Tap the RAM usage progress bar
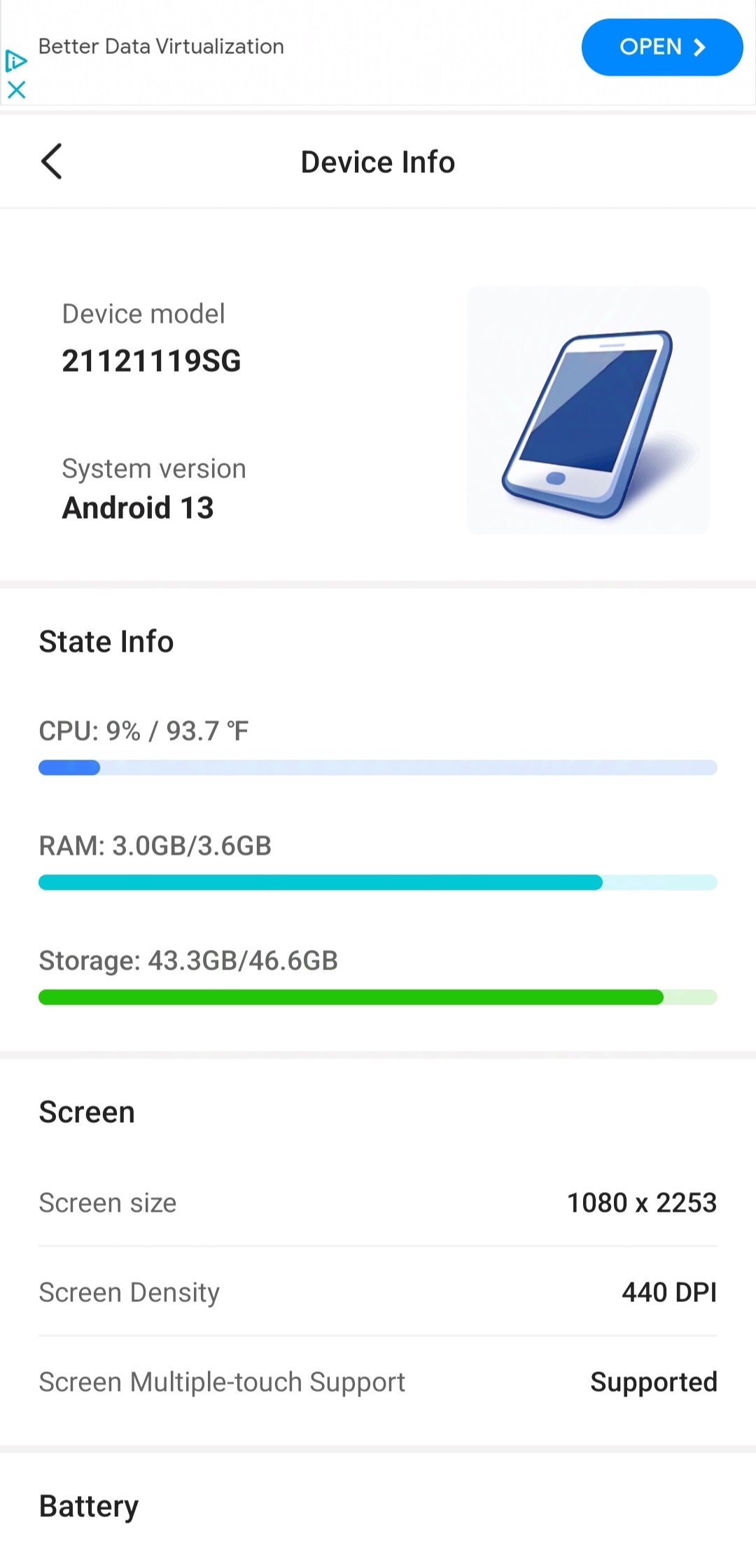 378,883
